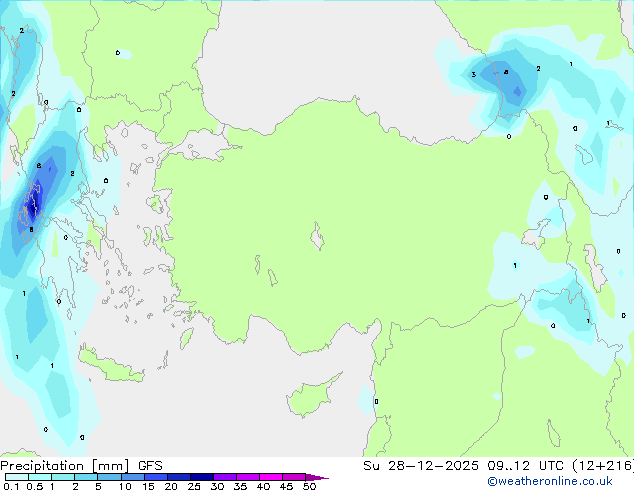Click the legend swatch between 20 and 25
Screen dimensions: 634x490
[178, 477]
